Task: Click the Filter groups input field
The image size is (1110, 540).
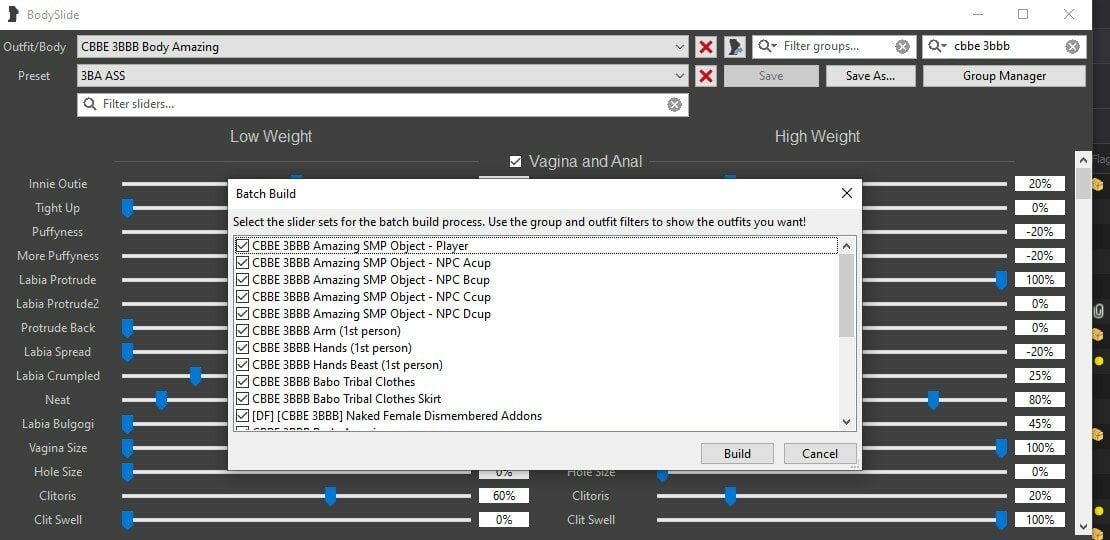Action: click(835, 47)
